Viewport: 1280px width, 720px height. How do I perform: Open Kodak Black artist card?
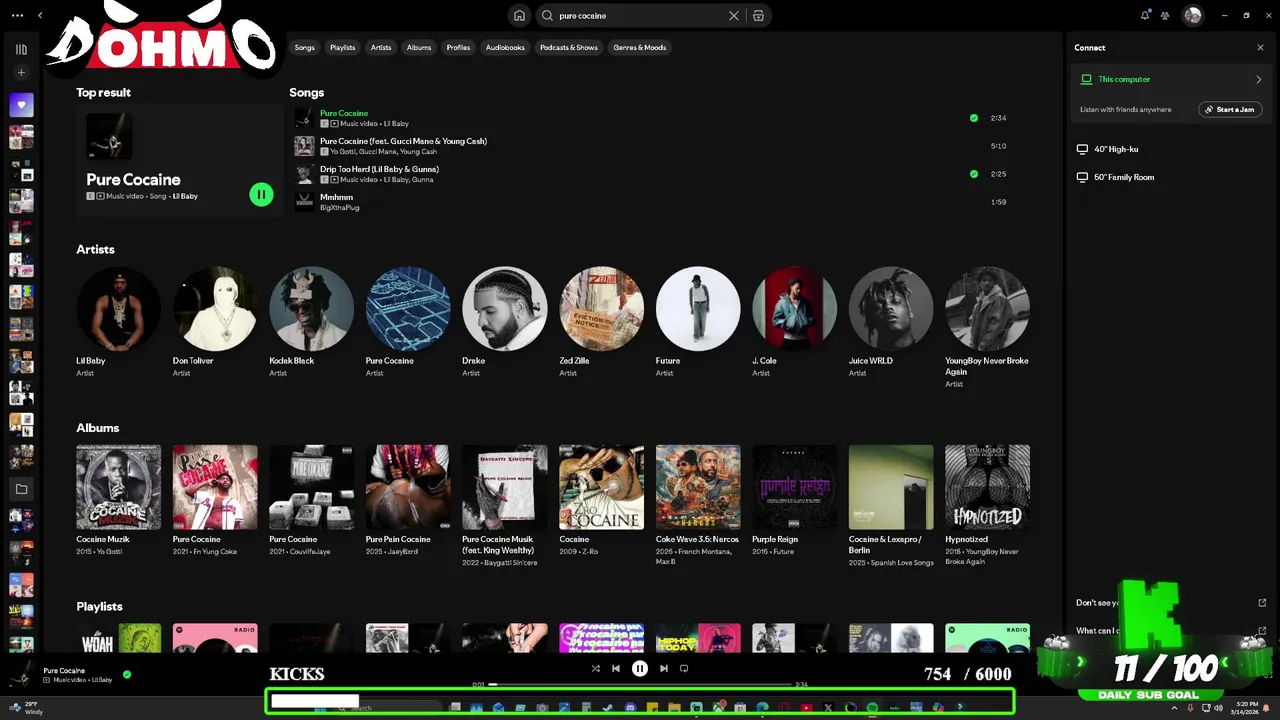311,322
